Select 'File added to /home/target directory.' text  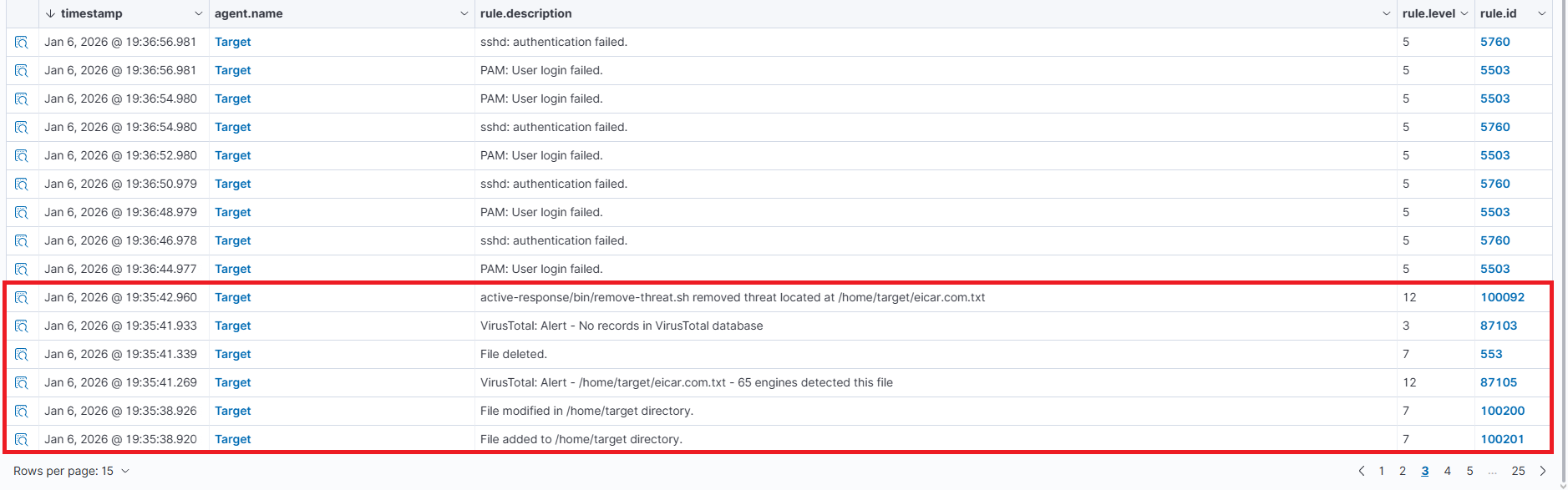(581, 439)
